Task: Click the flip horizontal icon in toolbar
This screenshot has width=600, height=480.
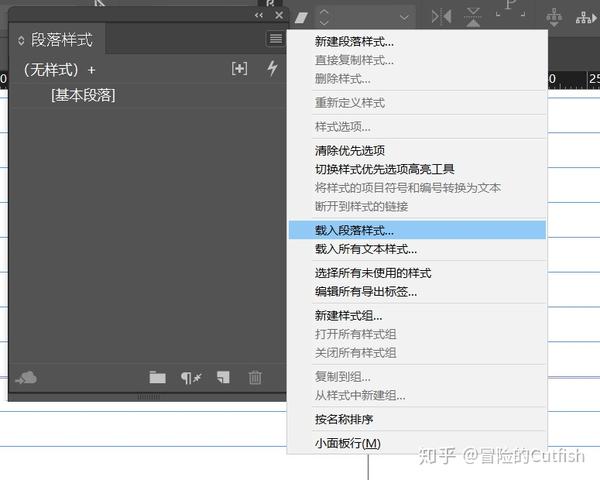Action: click(441, 17)
